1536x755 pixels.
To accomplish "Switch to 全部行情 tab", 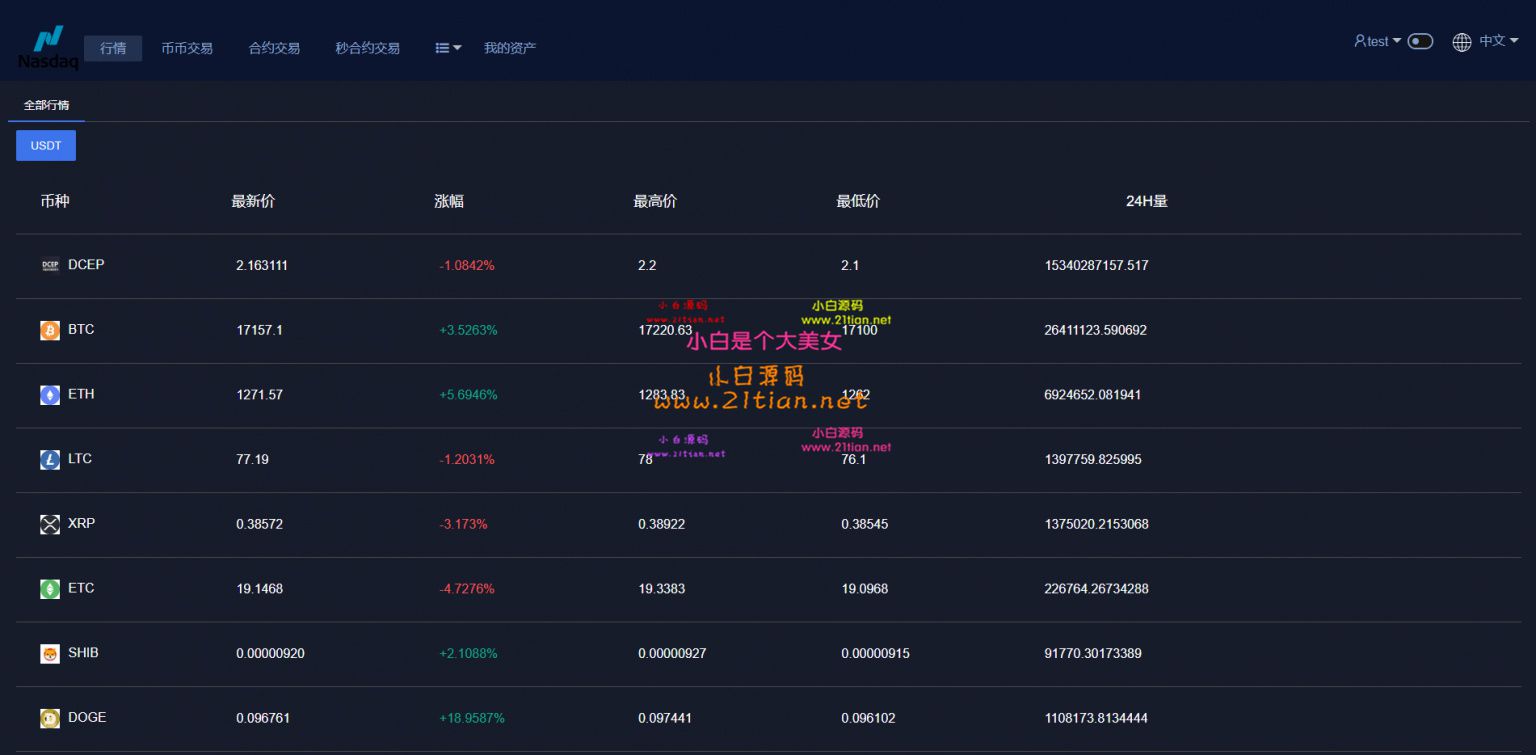I will pyautogui.click(x=46, y=105).
